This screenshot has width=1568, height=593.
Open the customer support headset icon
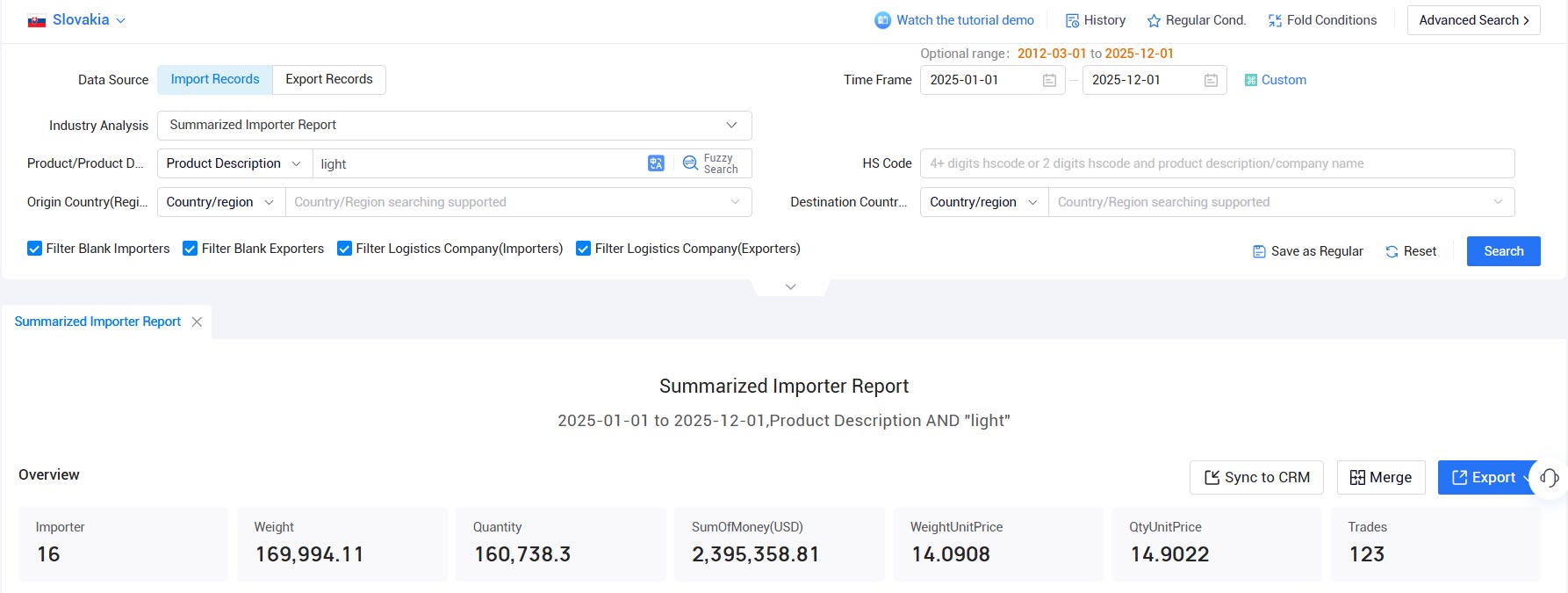(1549, 477)
